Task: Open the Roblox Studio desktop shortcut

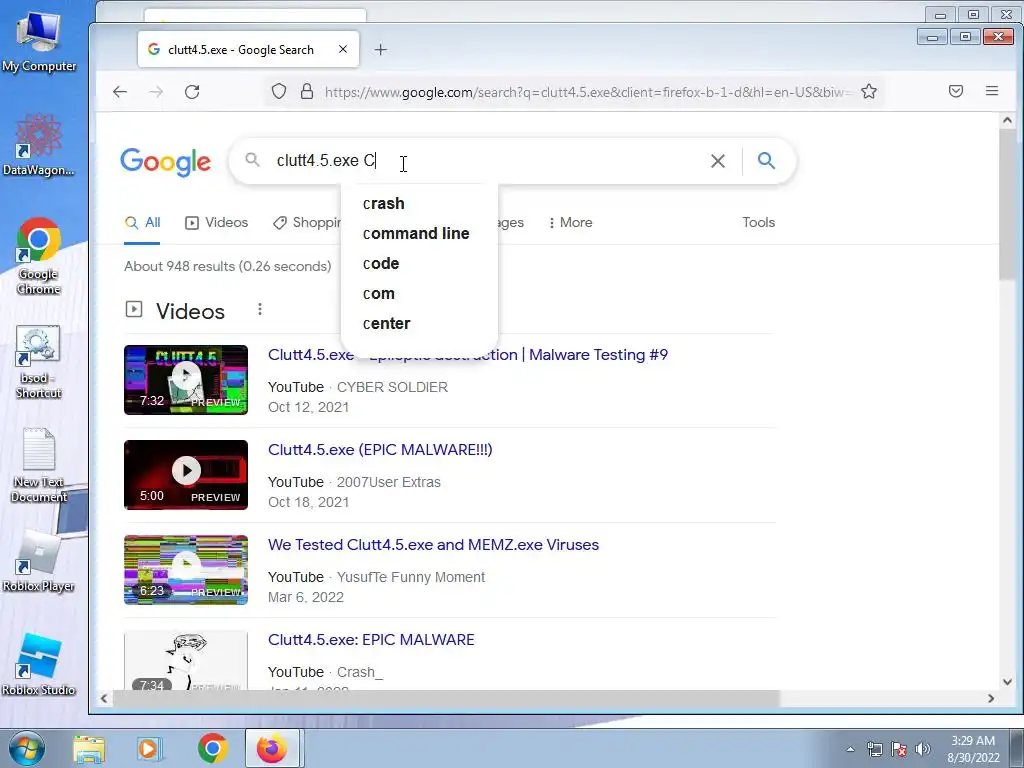Action: [x=39, y=665]
